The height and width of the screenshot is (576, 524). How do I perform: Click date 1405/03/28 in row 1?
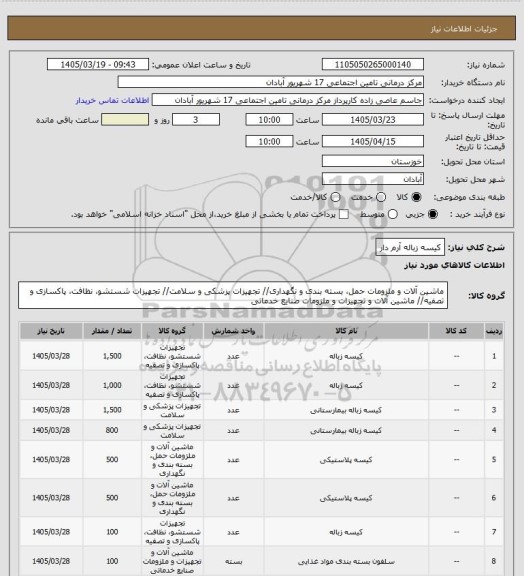pos(51,356)
